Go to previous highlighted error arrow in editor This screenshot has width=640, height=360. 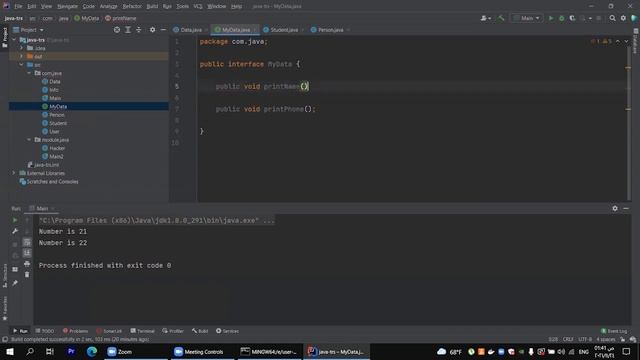click(x=618, y=41)
